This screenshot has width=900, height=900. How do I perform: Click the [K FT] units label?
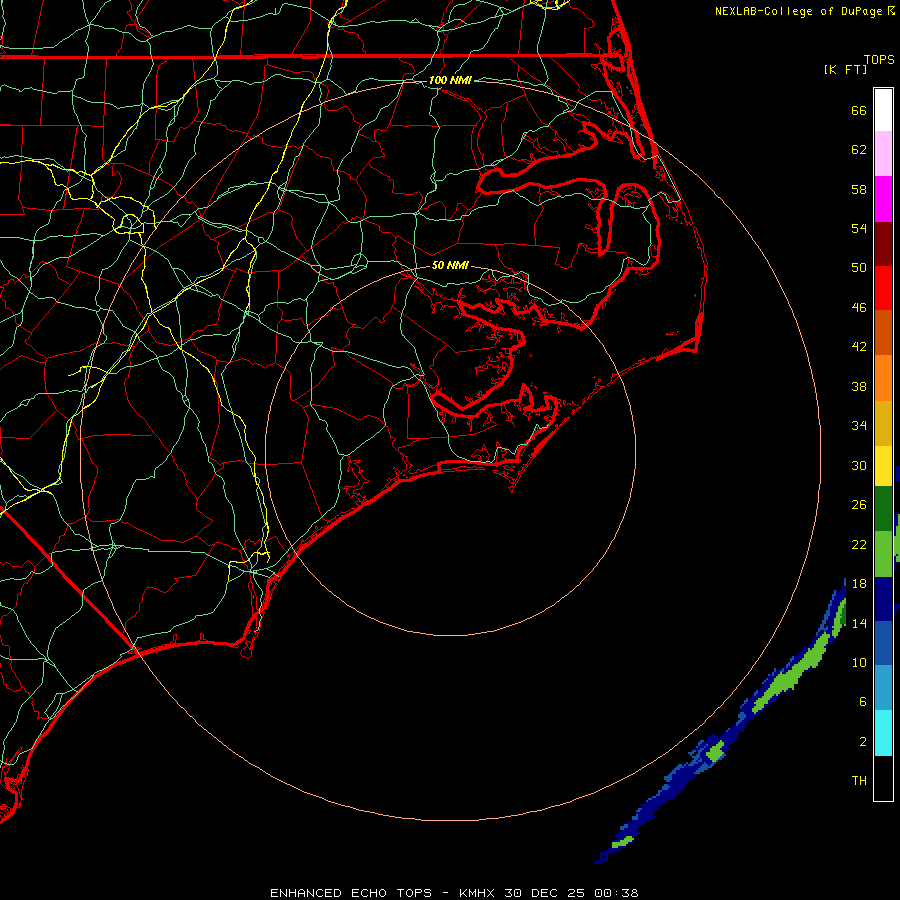[x=845, y=69]
